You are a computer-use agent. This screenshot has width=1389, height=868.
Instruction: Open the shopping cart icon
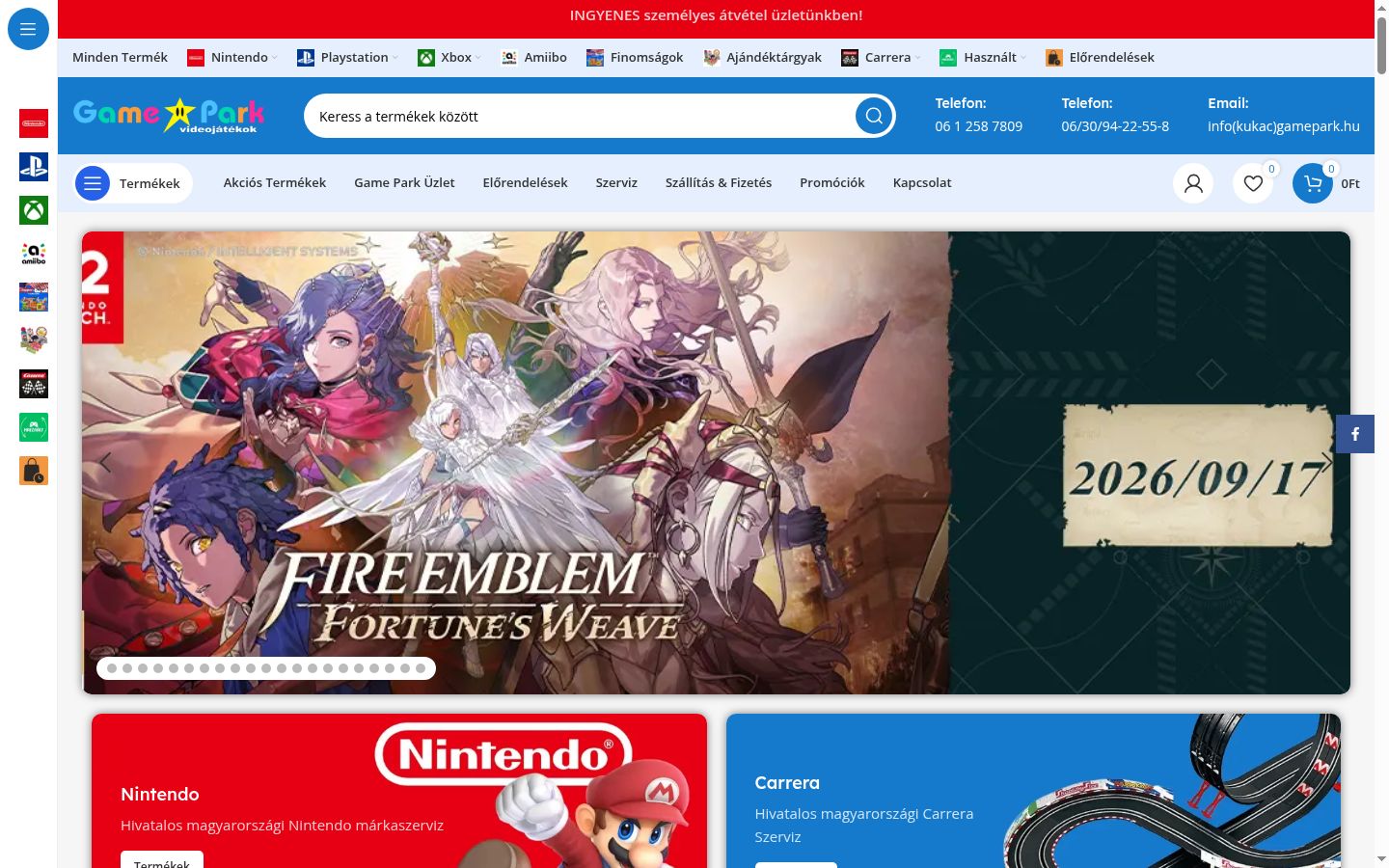(x=1313, y=183)
